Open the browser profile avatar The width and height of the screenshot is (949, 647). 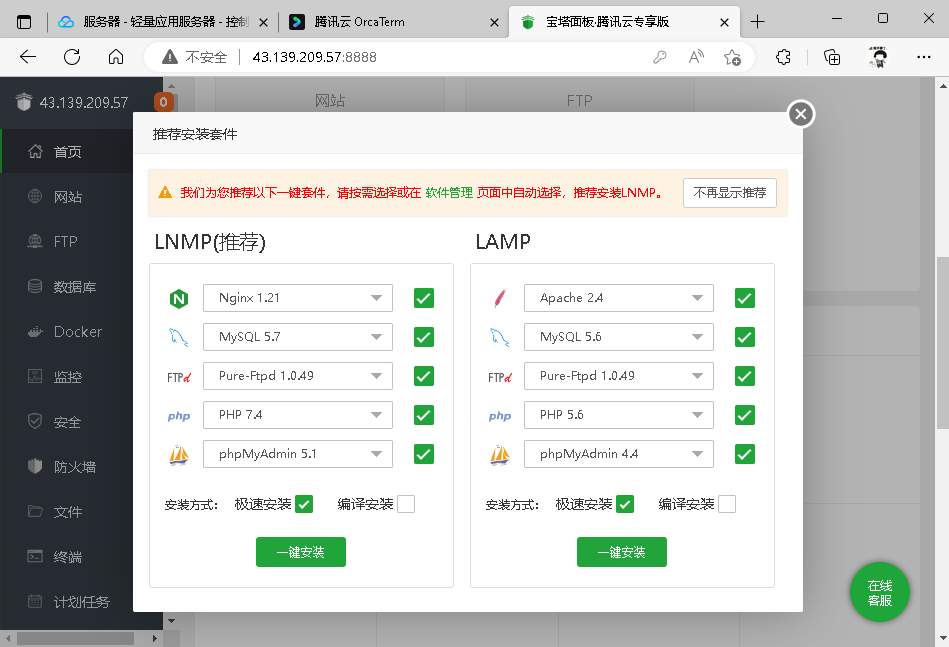click(878, 57)
